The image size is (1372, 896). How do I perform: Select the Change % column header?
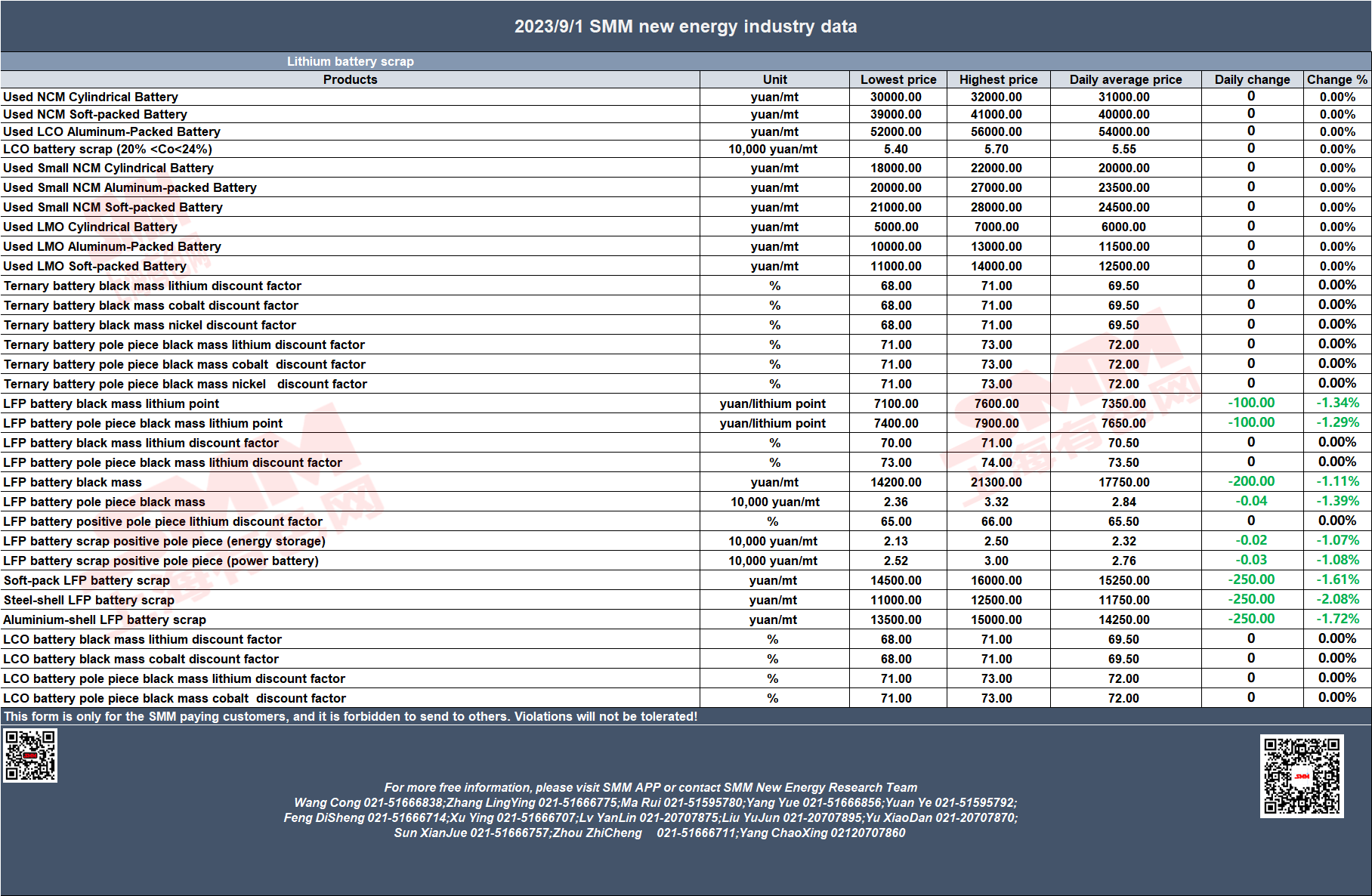click(x=1337, y=79)
